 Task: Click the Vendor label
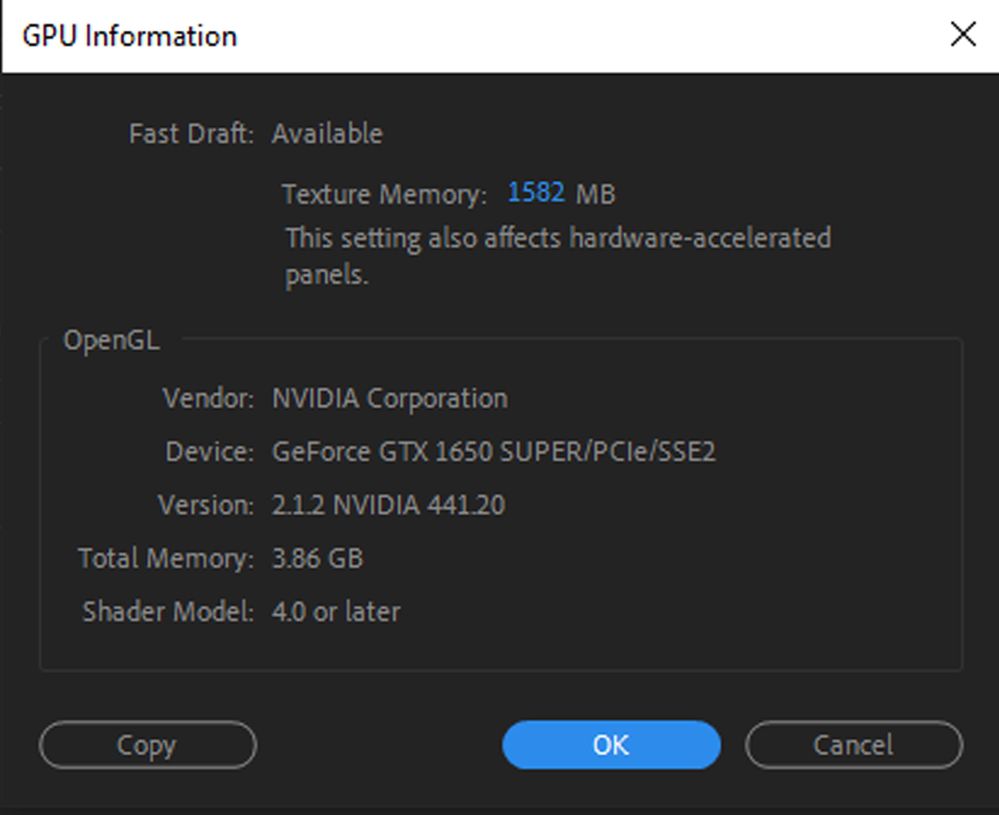[208, 398]
